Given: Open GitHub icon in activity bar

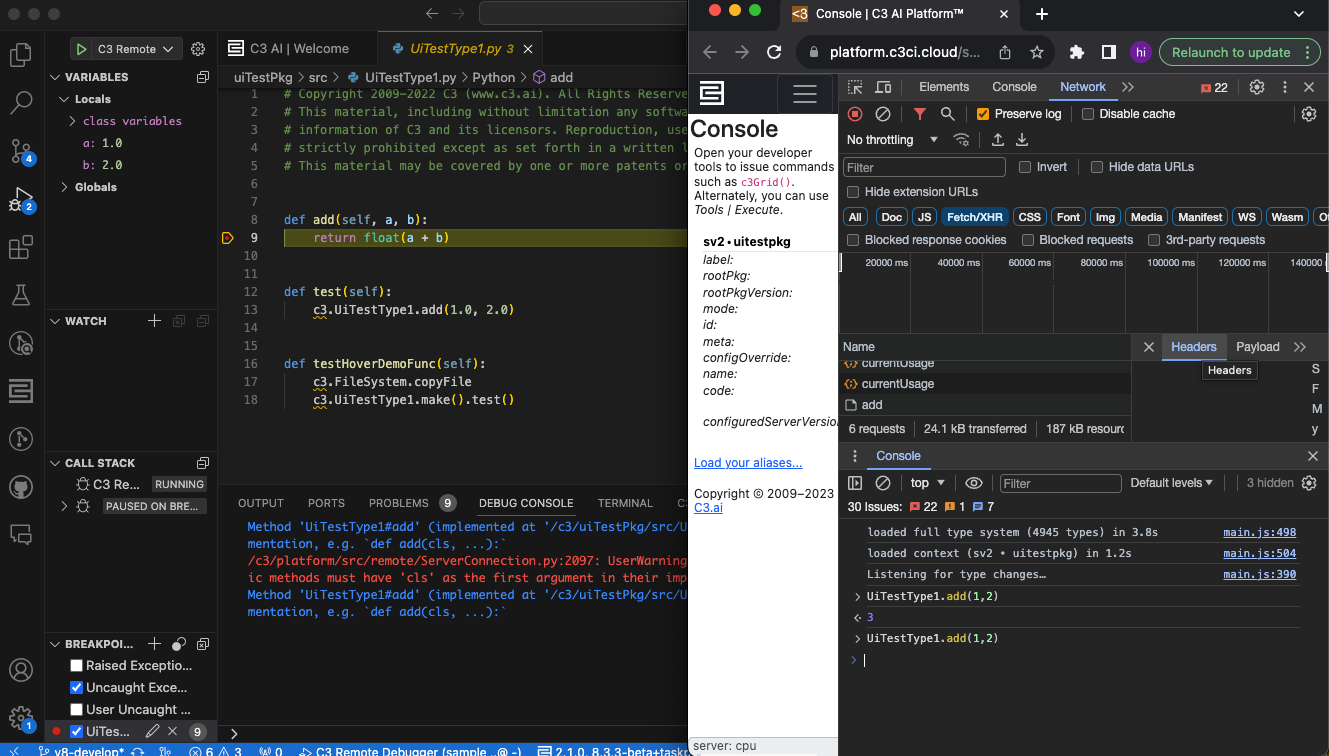Looking at the screenshot, I should point(20,487).
